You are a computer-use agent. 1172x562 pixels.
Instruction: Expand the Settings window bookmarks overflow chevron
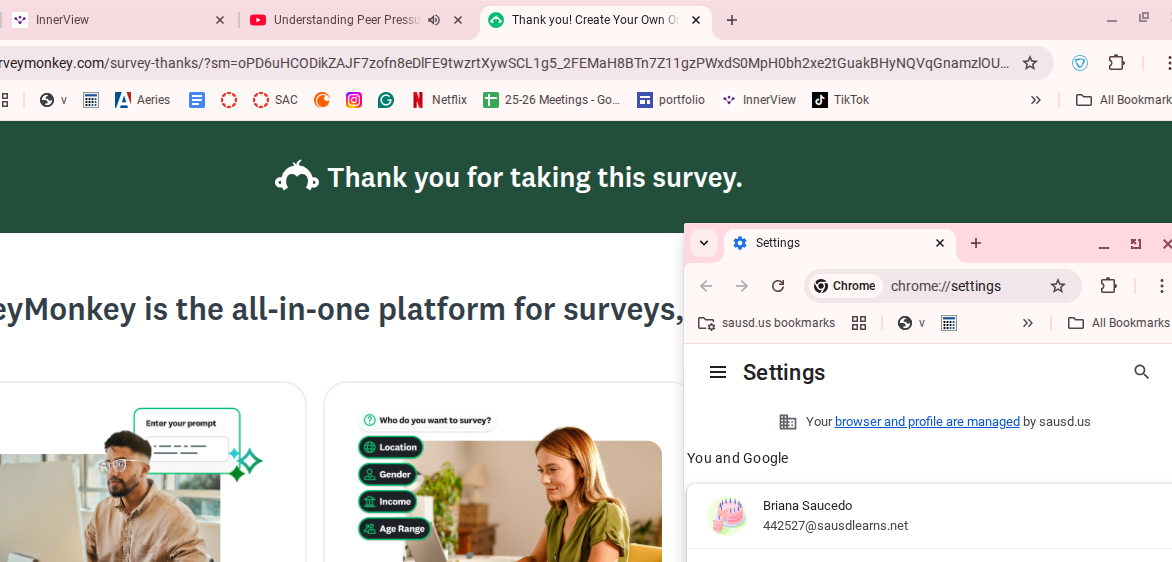1028,323
